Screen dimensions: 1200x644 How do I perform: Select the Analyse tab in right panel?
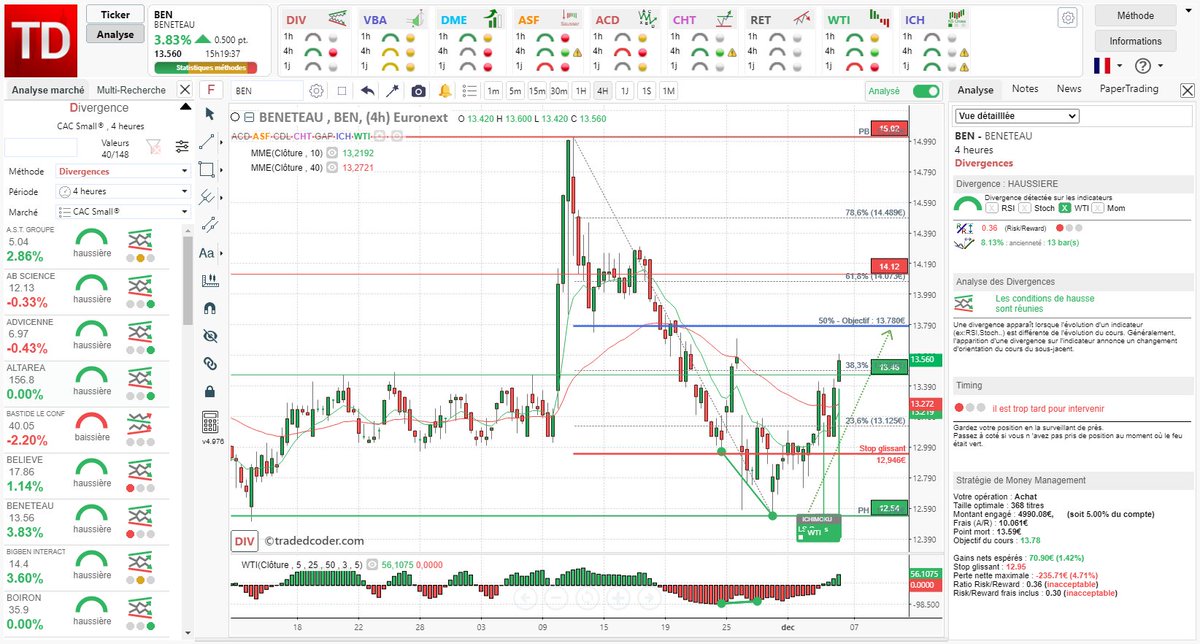(x=974, y=89)
